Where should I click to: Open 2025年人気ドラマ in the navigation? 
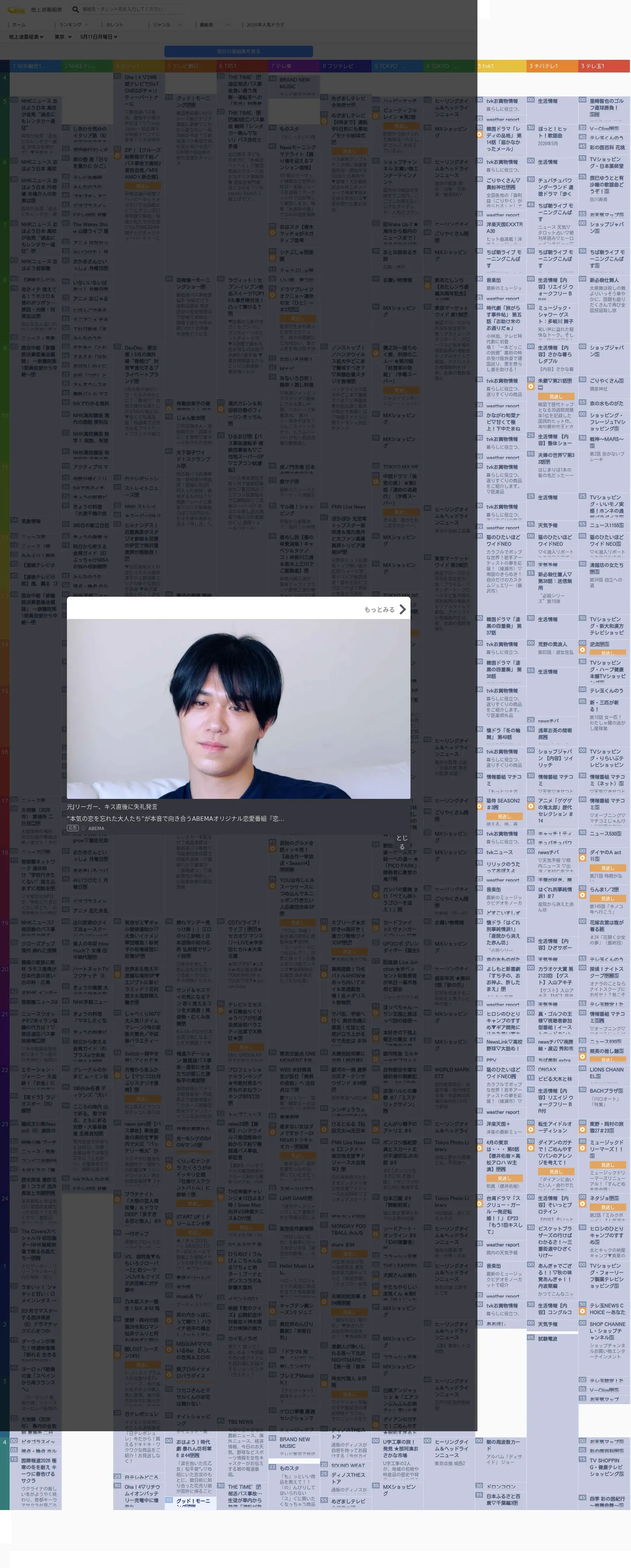(265, 25)
